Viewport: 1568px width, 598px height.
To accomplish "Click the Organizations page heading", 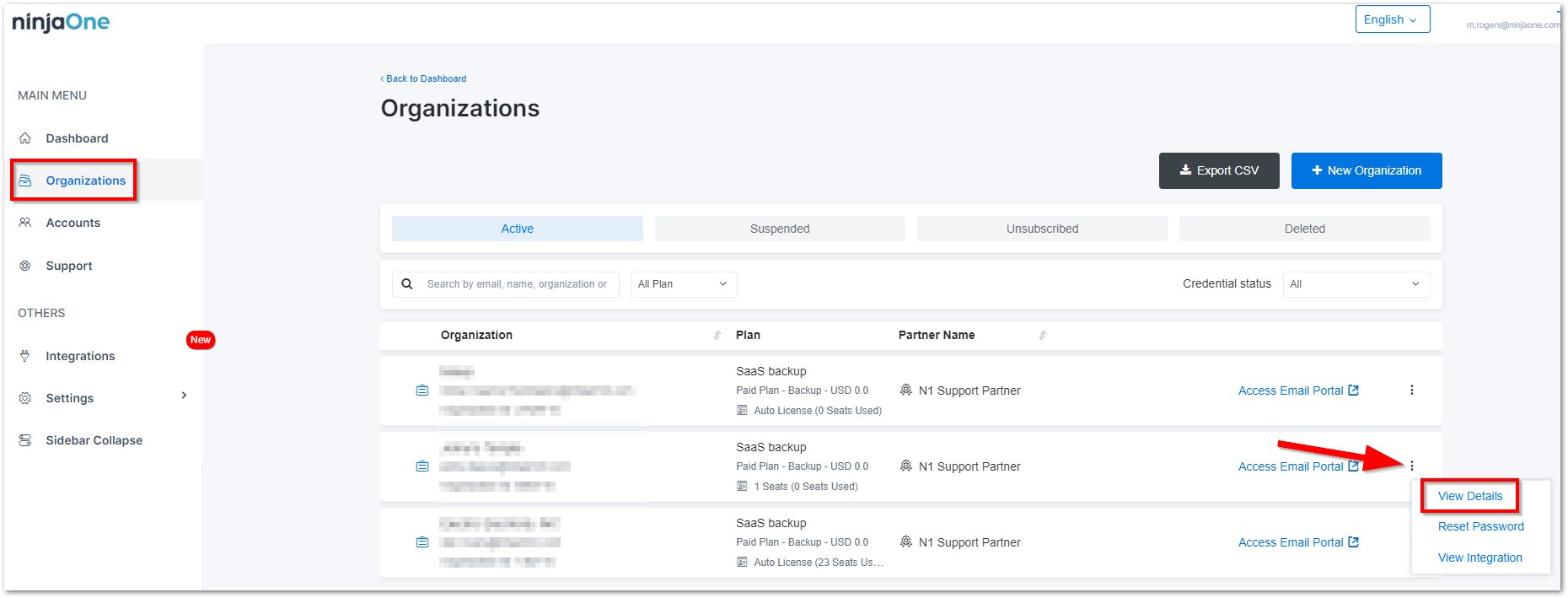I will click(460, 108).
